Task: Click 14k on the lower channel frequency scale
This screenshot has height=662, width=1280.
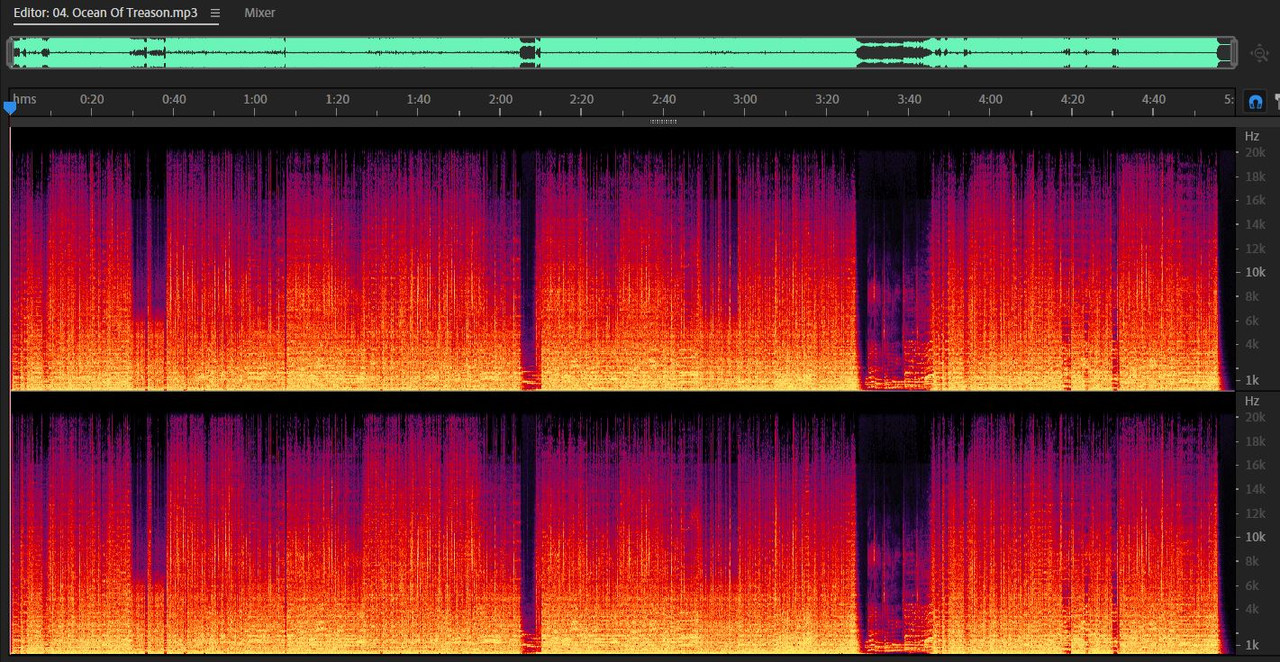Action: tap(1255, 489)
